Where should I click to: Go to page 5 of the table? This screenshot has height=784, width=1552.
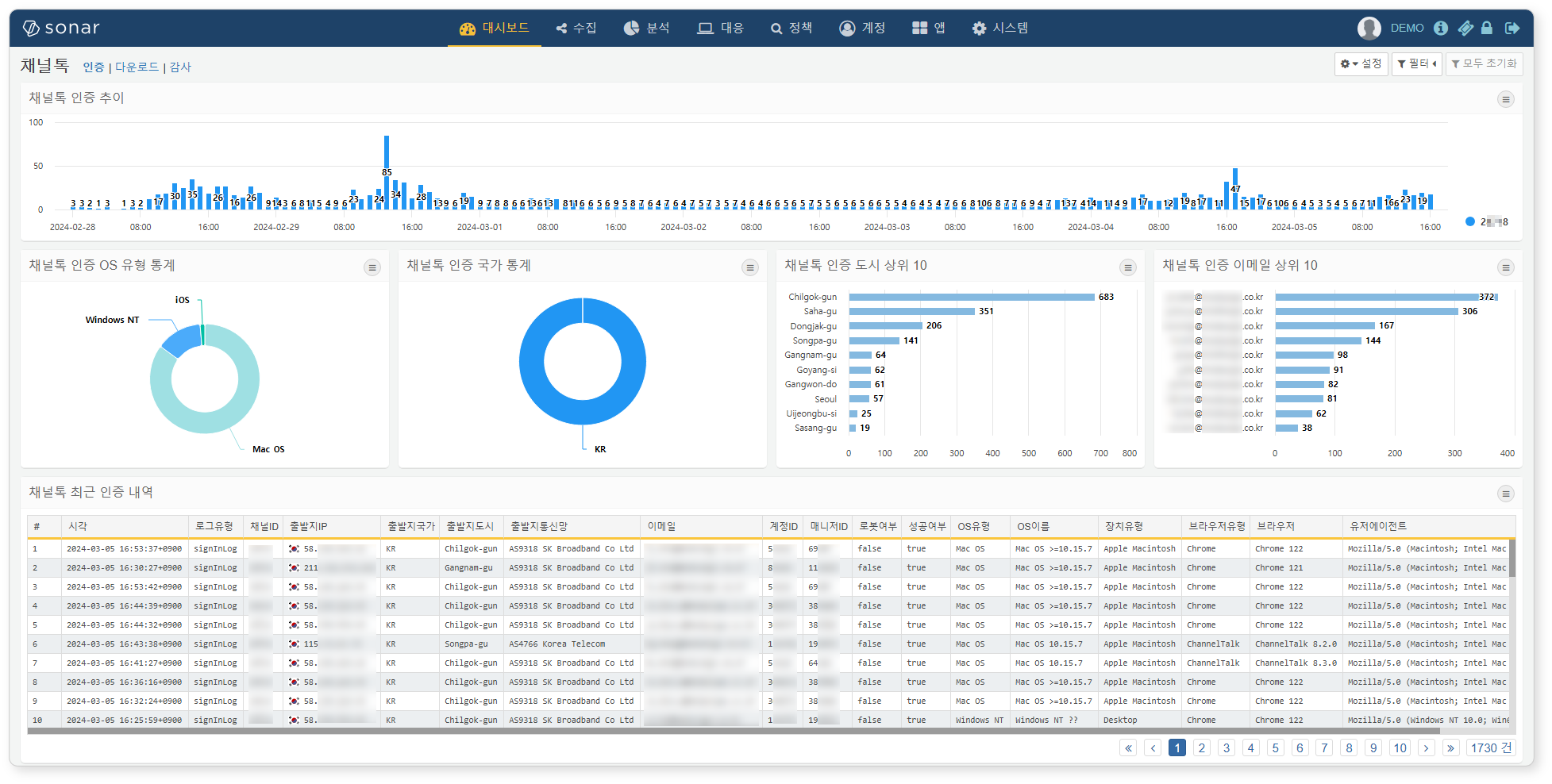(1276, 747)
